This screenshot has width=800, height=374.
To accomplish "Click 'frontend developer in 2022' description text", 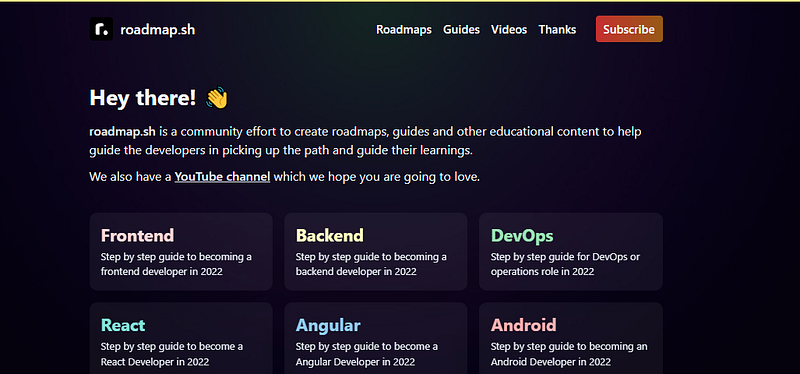I will [x=162, y=271].
